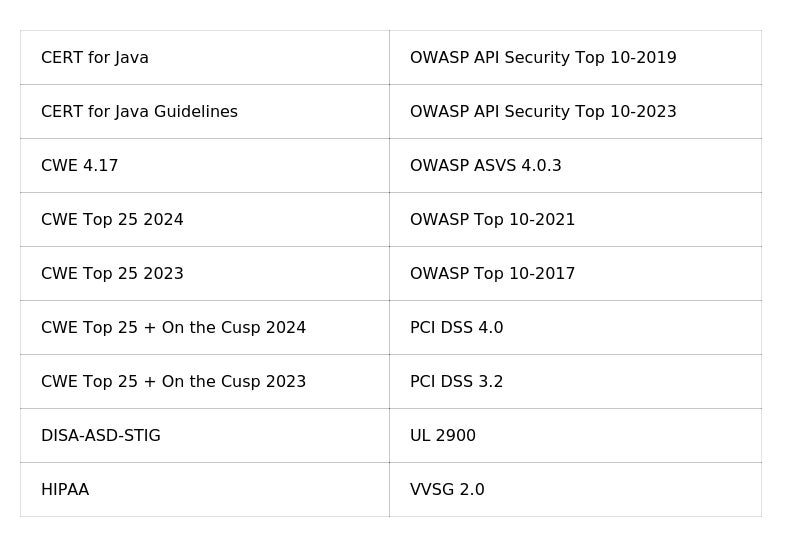This screenshot has width=800, height=547.
Task: Select the UL 2900 entry
Action: coord(443,436)
